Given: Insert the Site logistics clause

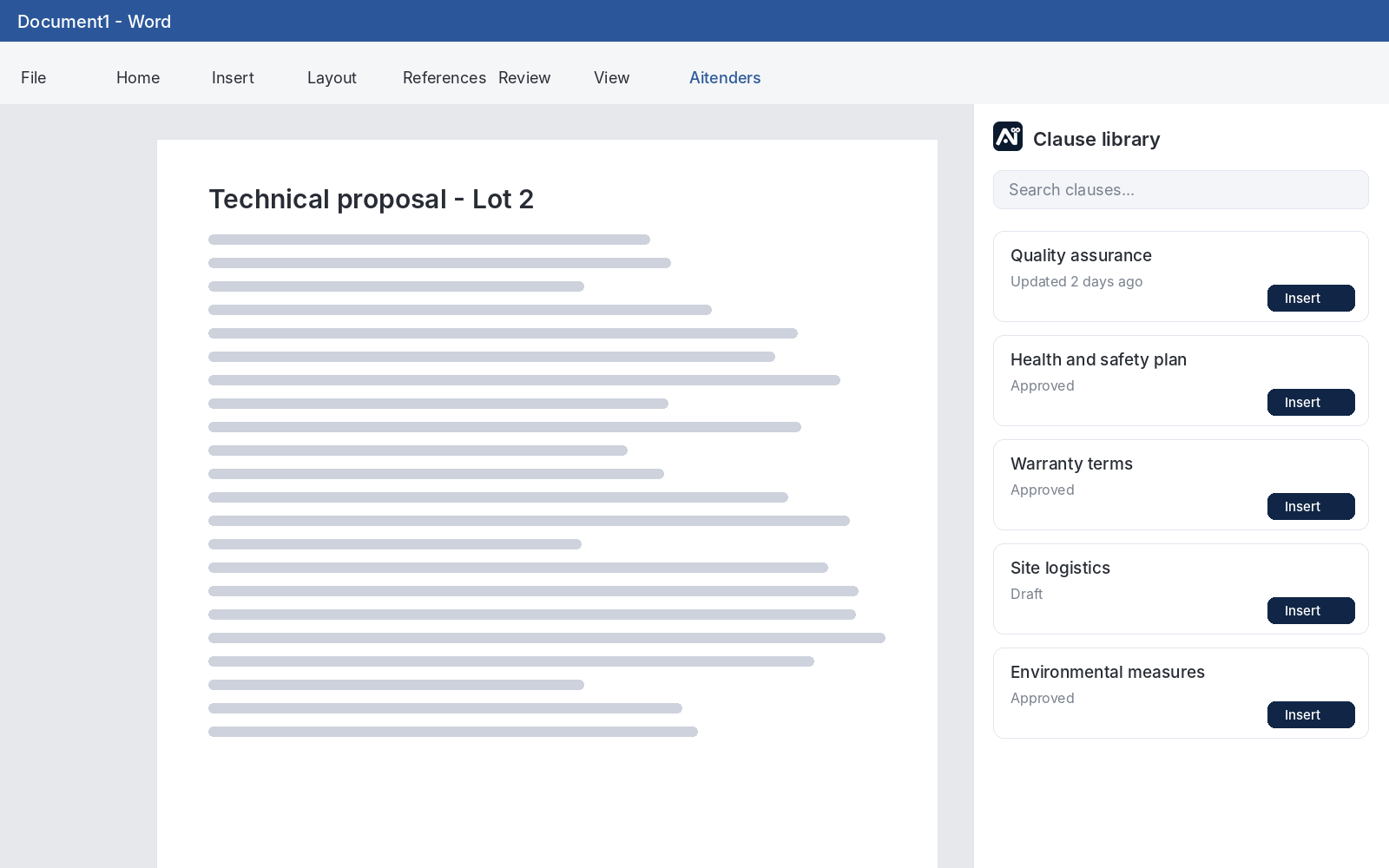Looking at the screenshot, I should [x=1311, y=611].
